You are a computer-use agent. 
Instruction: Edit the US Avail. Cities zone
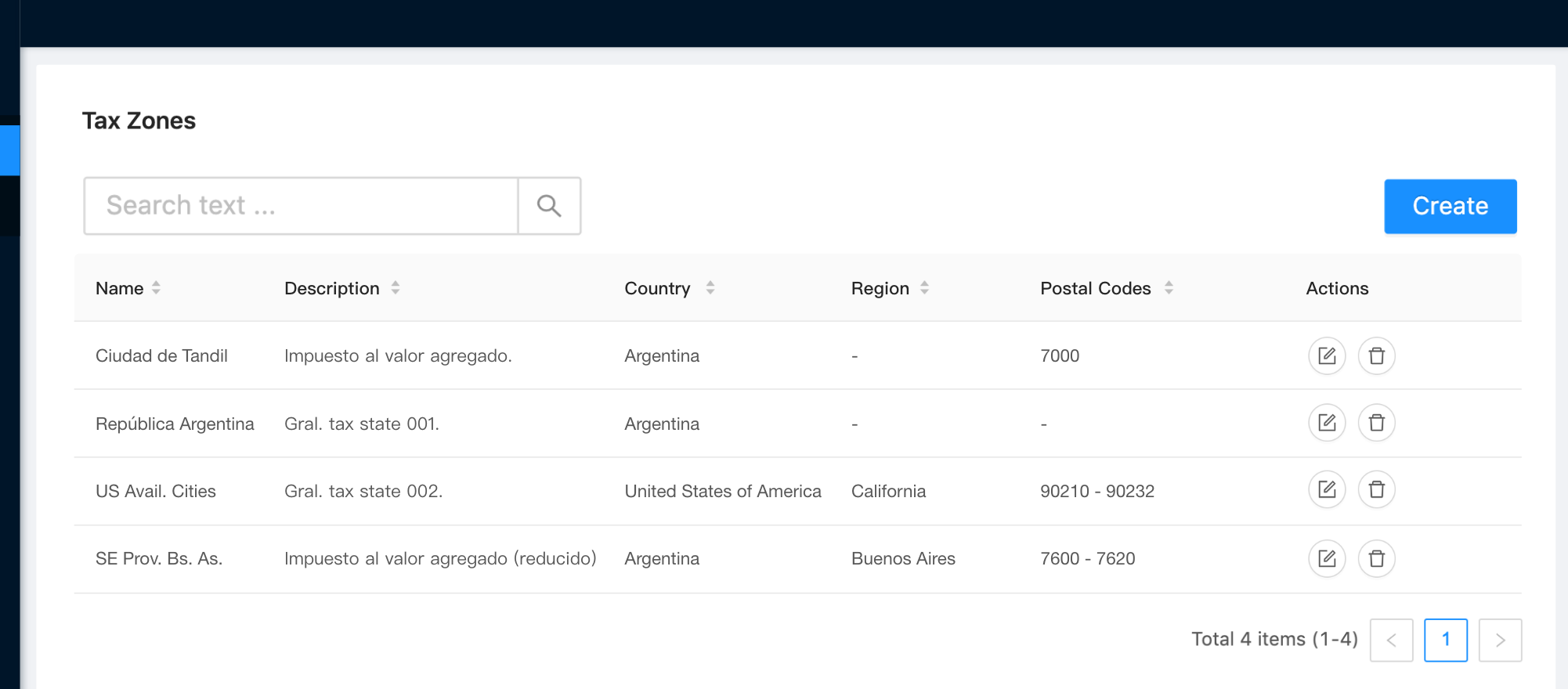point(1327,490)
